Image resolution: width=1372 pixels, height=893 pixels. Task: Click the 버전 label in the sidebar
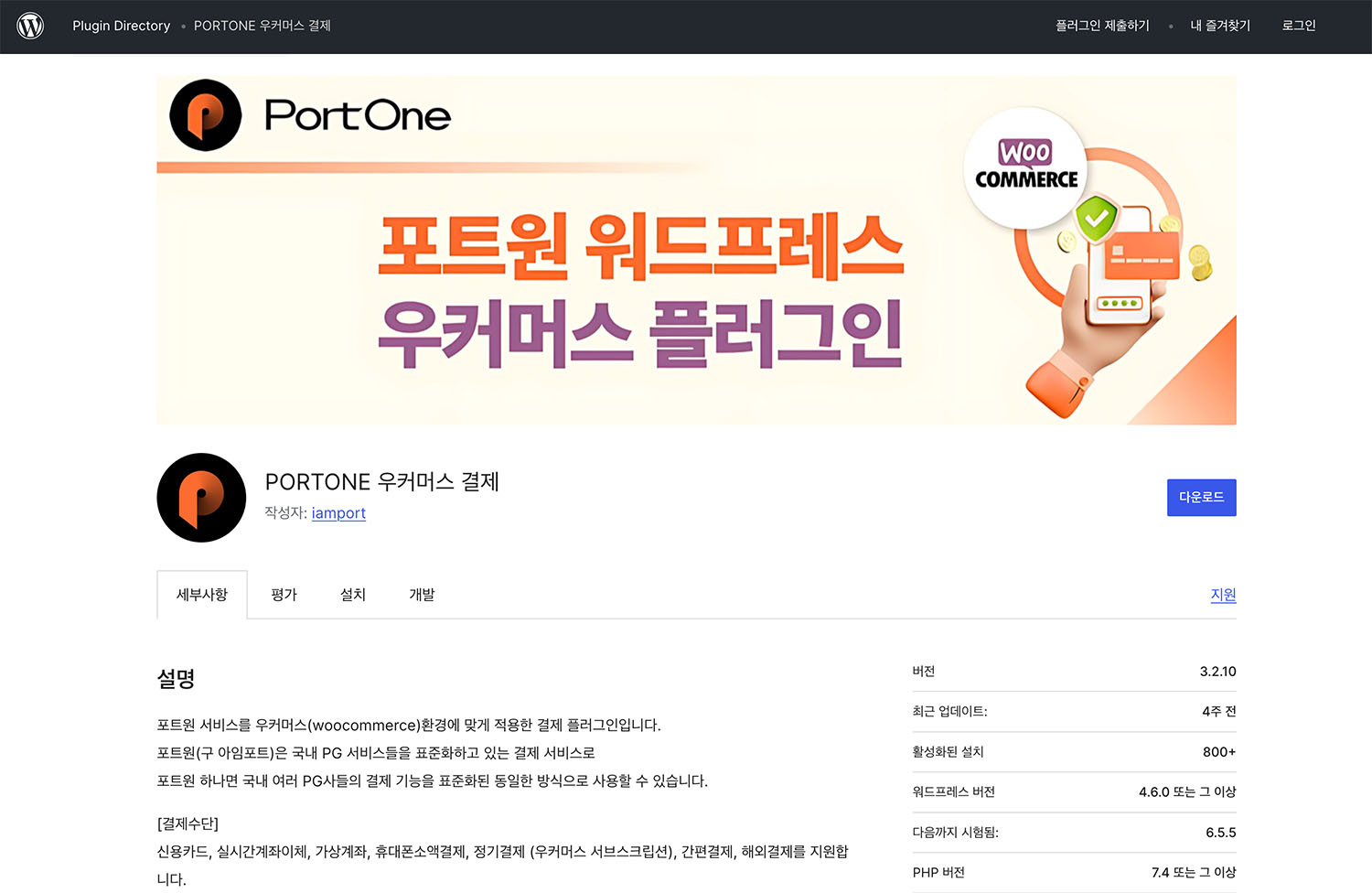[924, 672]
